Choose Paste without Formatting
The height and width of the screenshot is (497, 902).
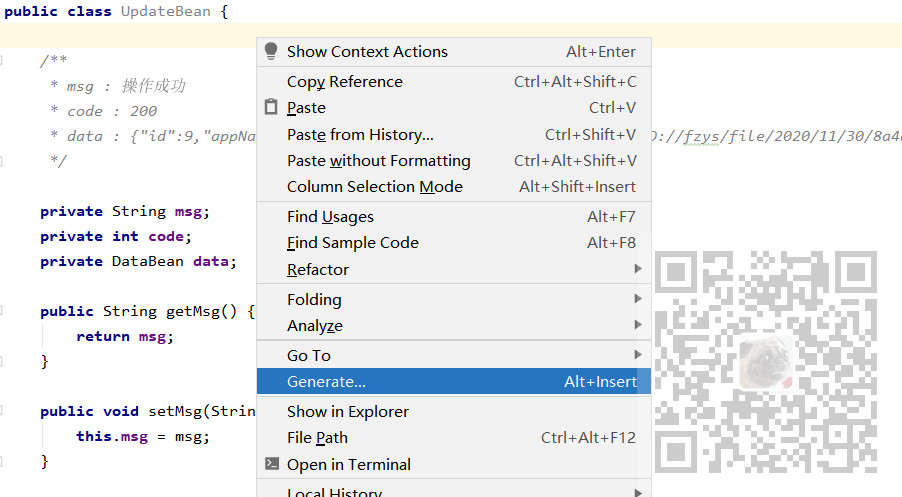pos(378,161)
